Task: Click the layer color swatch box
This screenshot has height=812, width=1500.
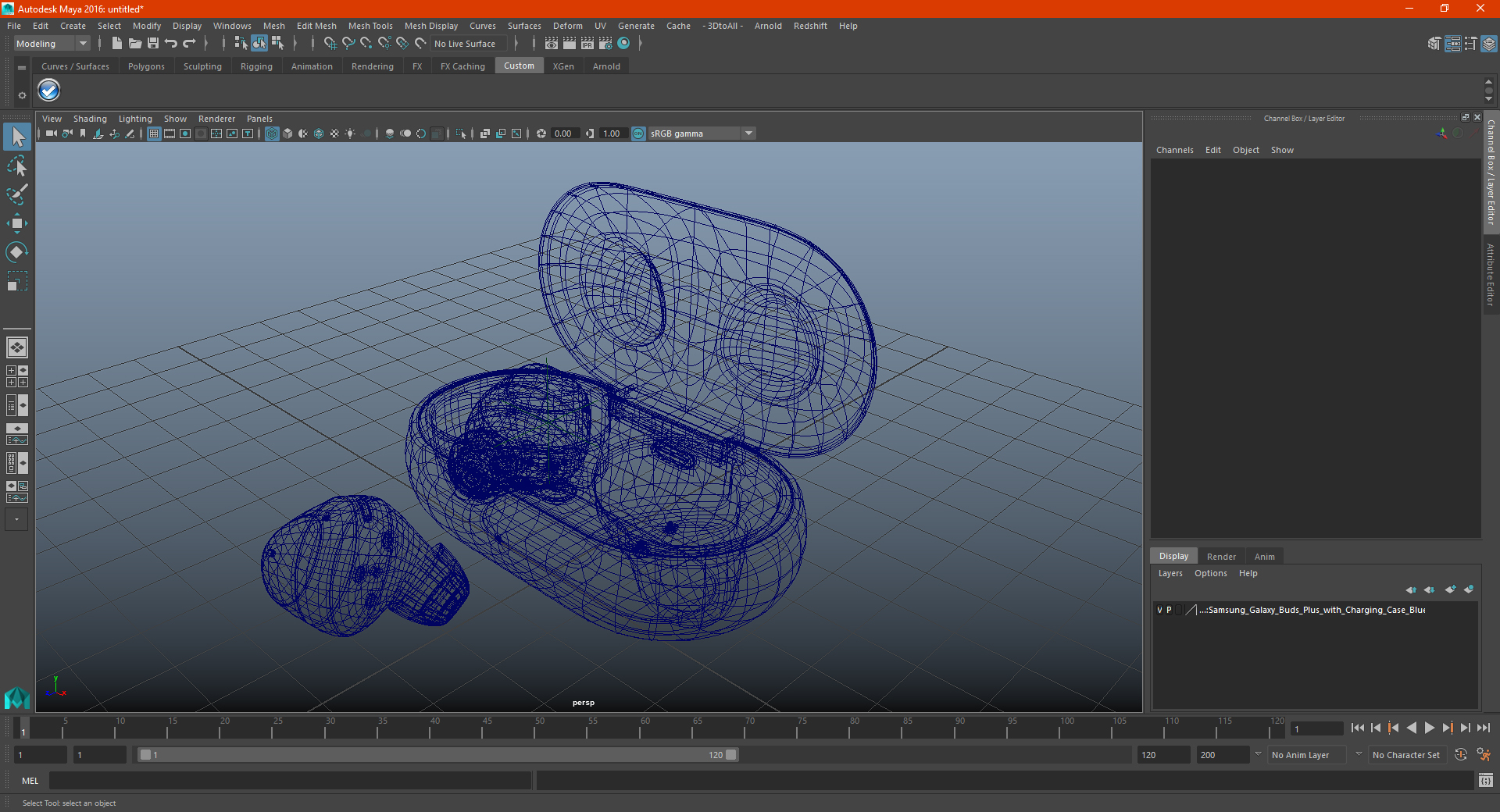Action: 1191,610
